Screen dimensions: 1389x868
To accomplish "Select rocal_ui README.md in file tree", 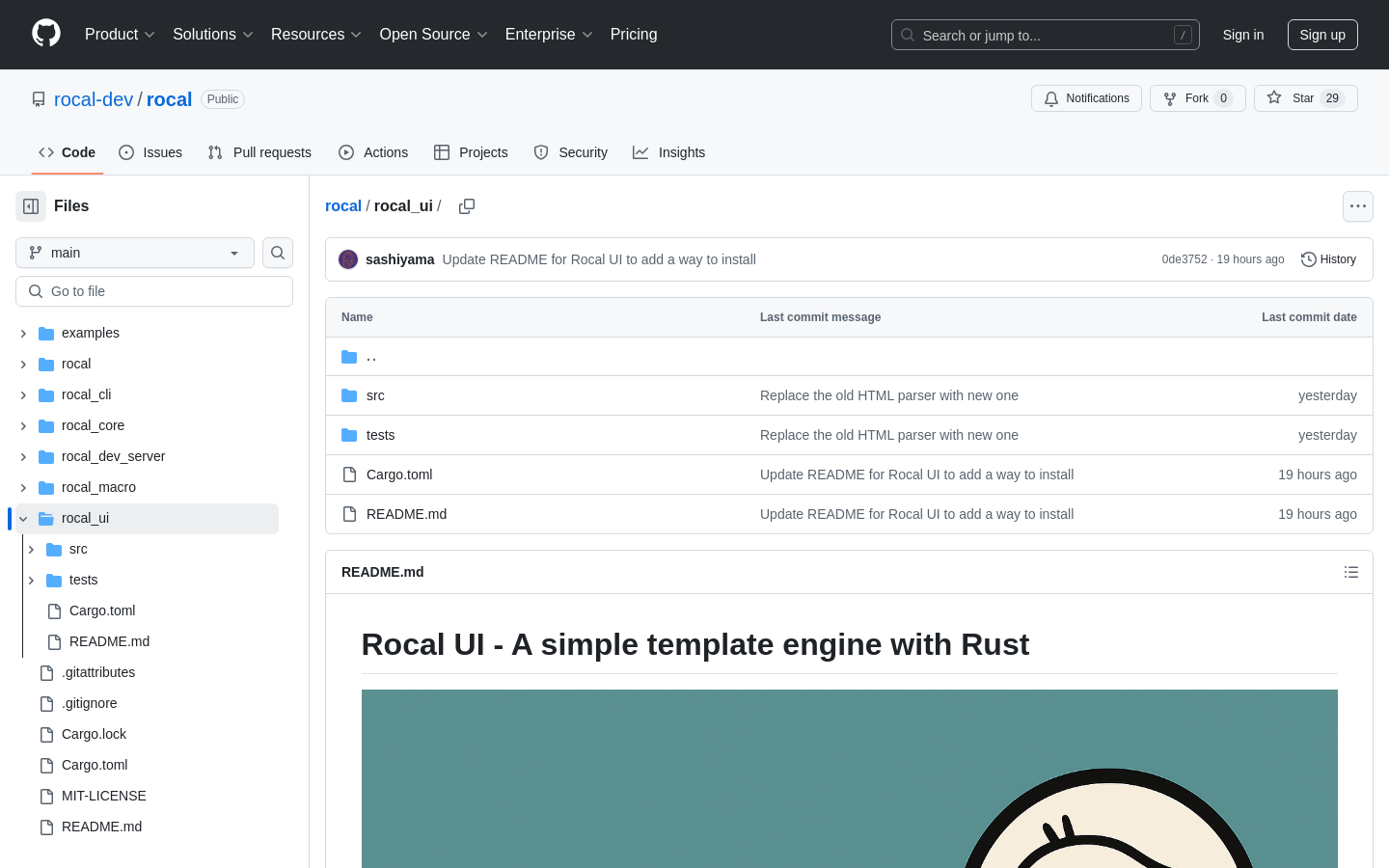I will 109,641.
